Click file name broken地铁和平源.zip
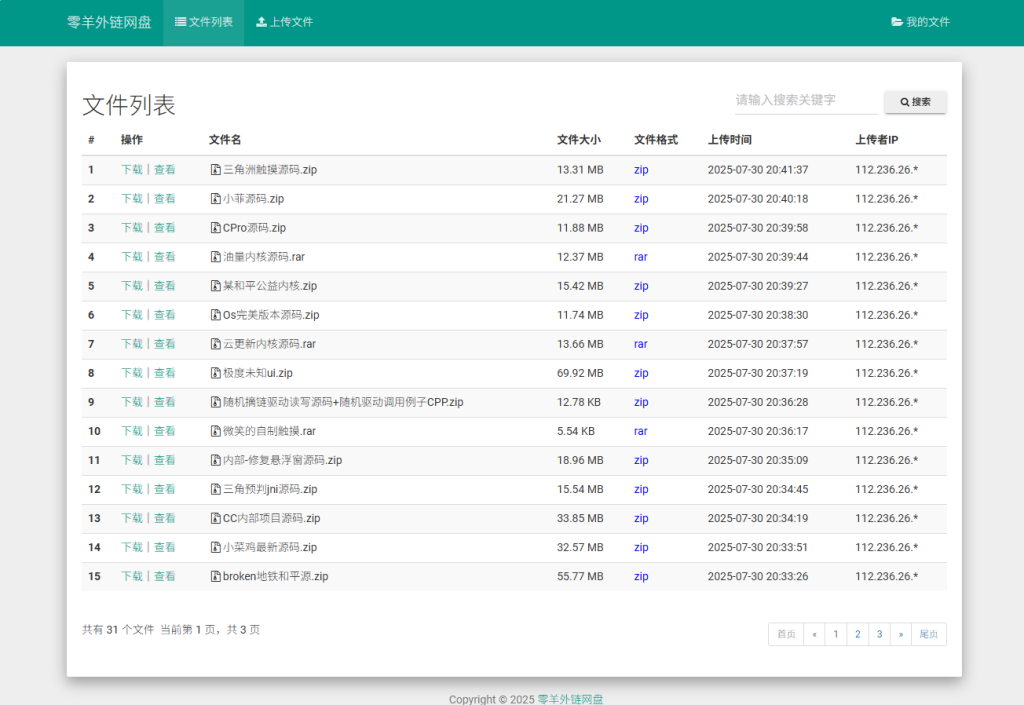This screenshot has width=1024, height=705. [276, 576]
